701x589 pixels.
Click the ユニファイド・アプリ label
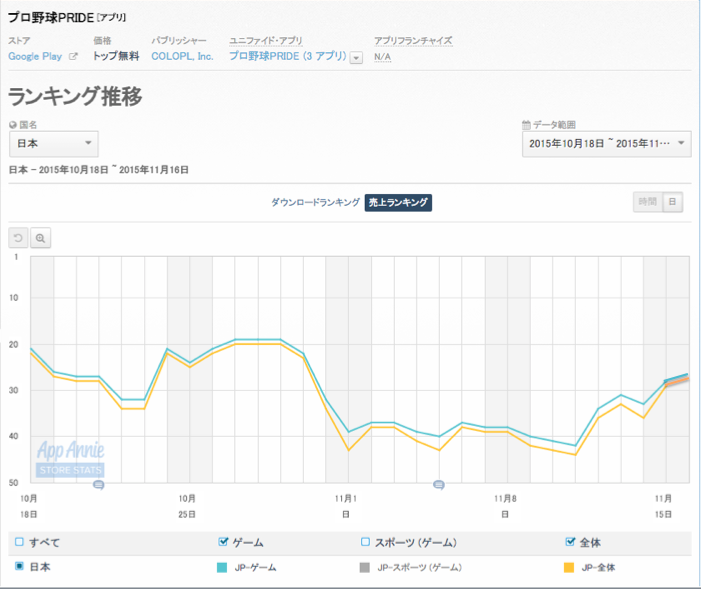pyautogui.click(x=266, y=41)
